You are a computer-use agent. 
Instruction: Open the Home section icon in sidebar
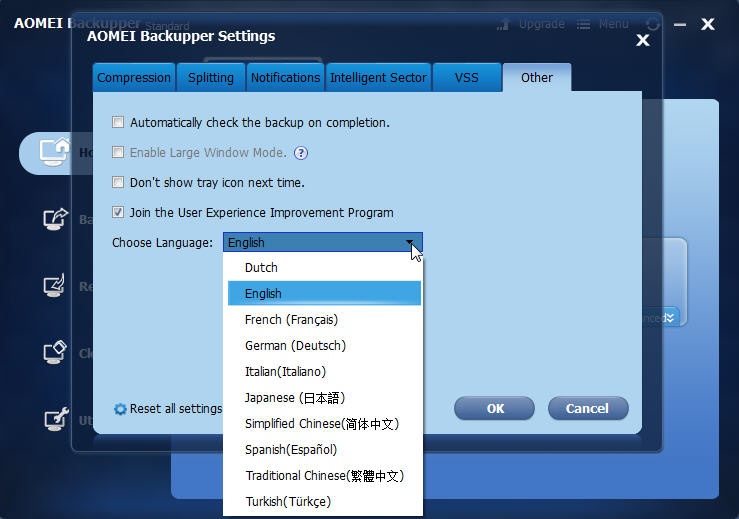point(54,152)
